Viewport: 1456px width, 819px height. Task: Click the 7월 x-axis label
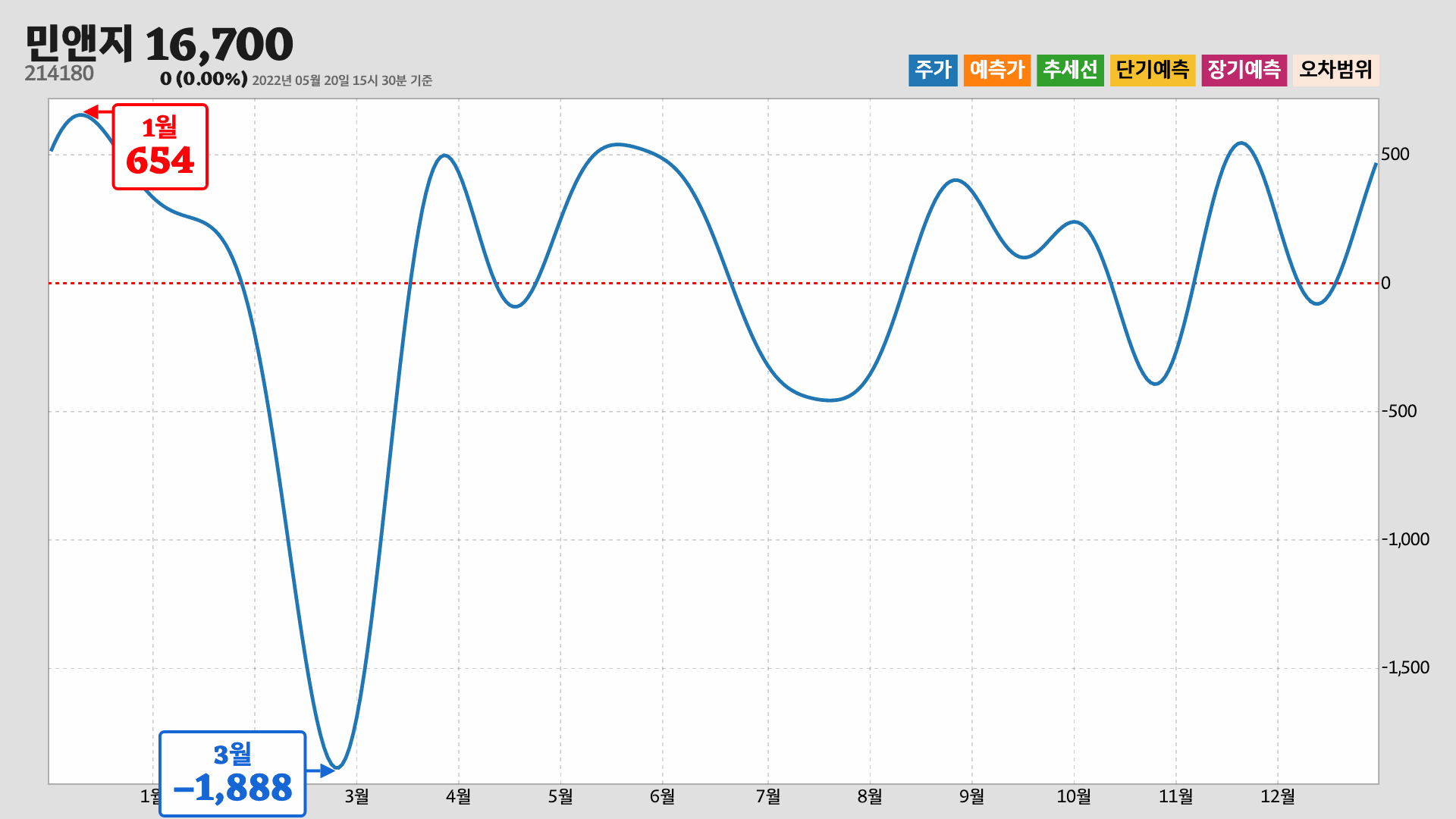768,796
